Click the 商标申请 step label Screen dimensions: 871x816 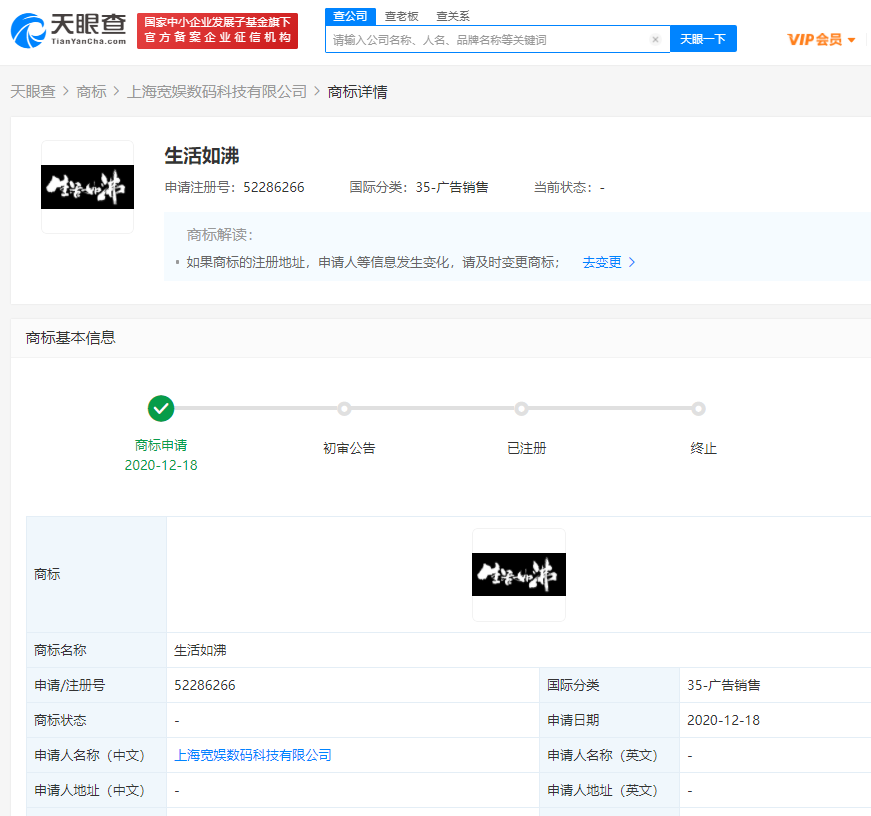161,445
